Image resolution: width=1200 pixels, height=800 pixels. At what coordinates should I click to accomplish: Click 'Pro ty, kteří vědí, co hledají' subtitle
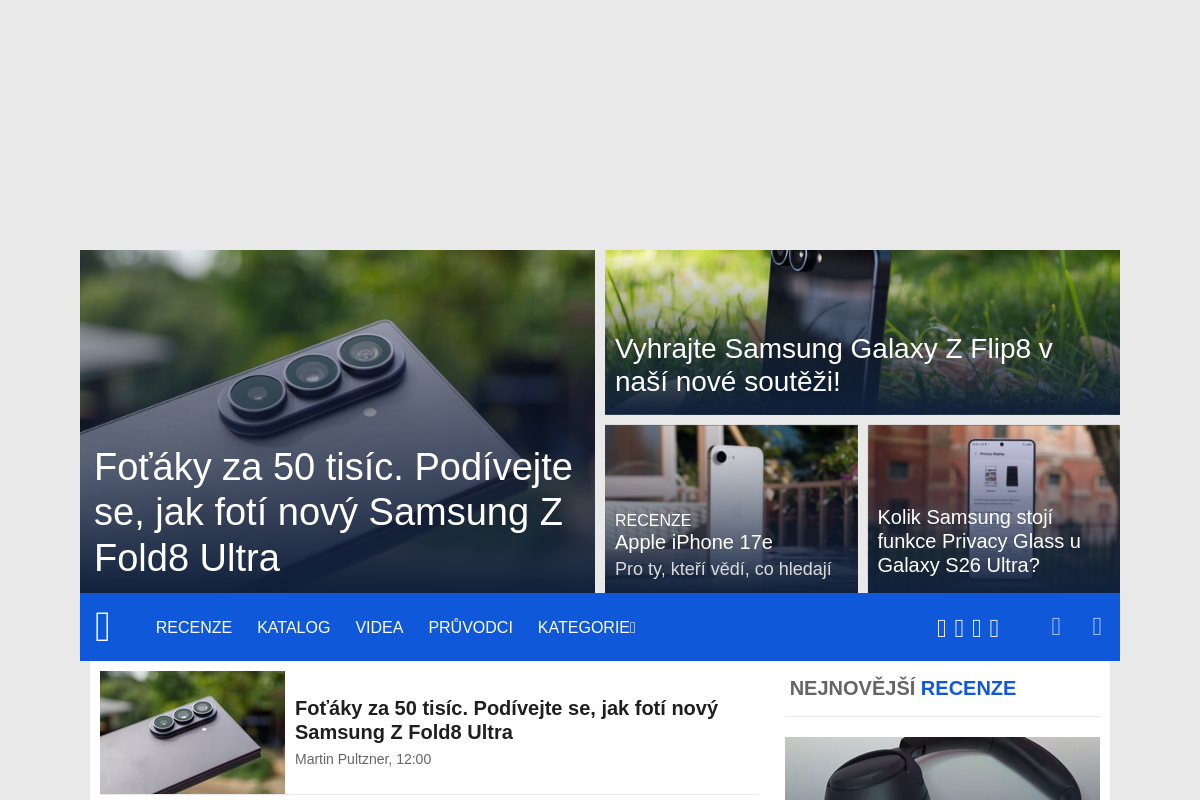[723, 569]
